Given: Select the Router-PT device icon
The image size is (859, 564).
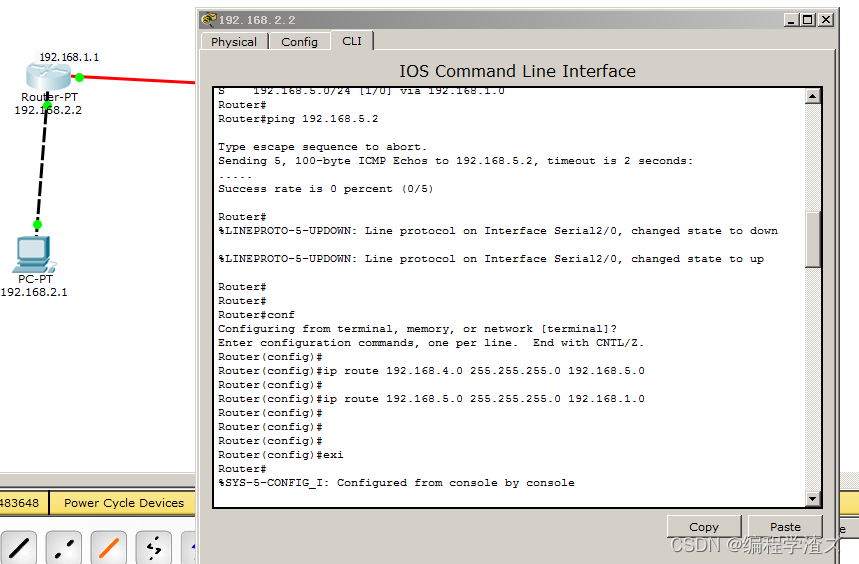Looking at the screenshot, I should pyautogui.click(x=48, y=77).
